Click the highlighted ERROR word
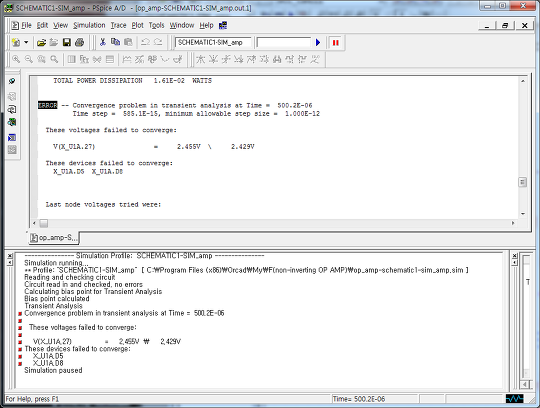Viewport: 540px width, 408px height. (x=48, y=105)
